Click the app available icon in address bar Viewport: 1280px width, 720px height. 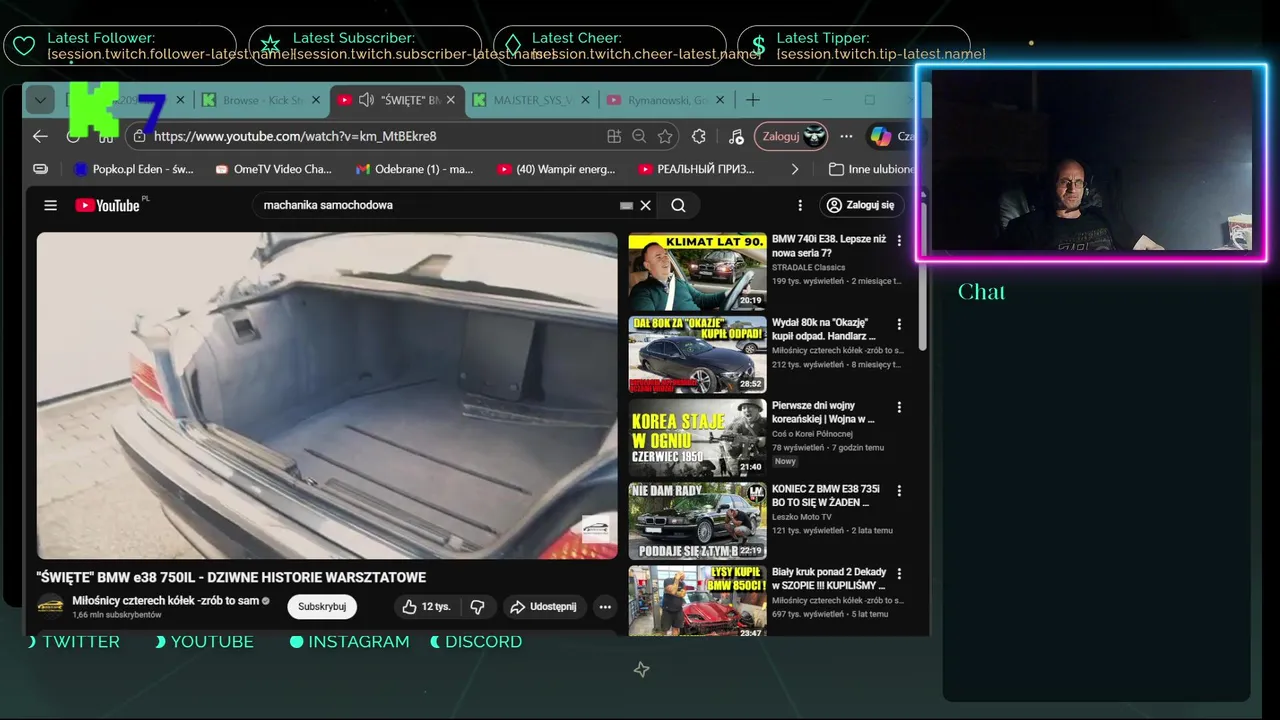tap(614, 137)
